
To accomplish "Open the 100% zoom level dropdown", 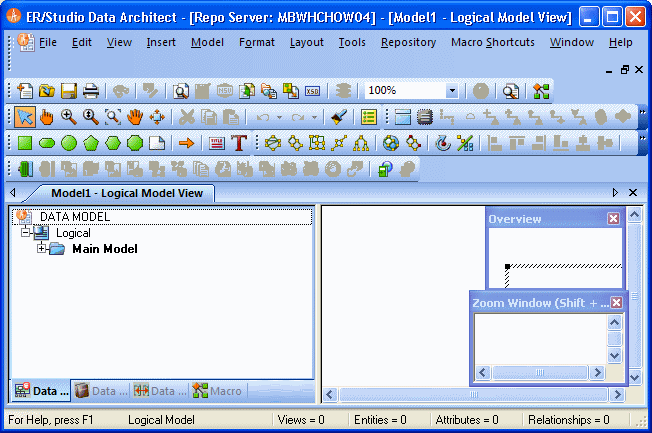I will [452, 90].
